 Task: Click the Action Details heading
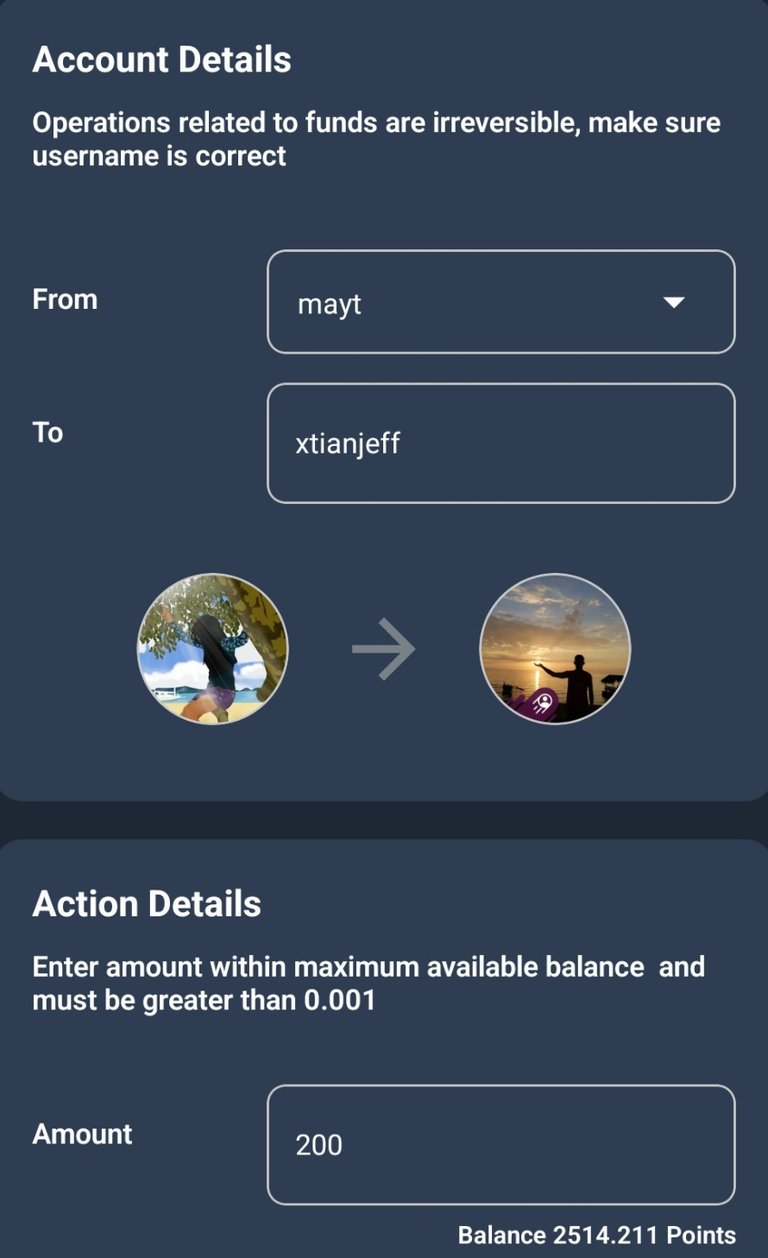[x=147, y=904]
